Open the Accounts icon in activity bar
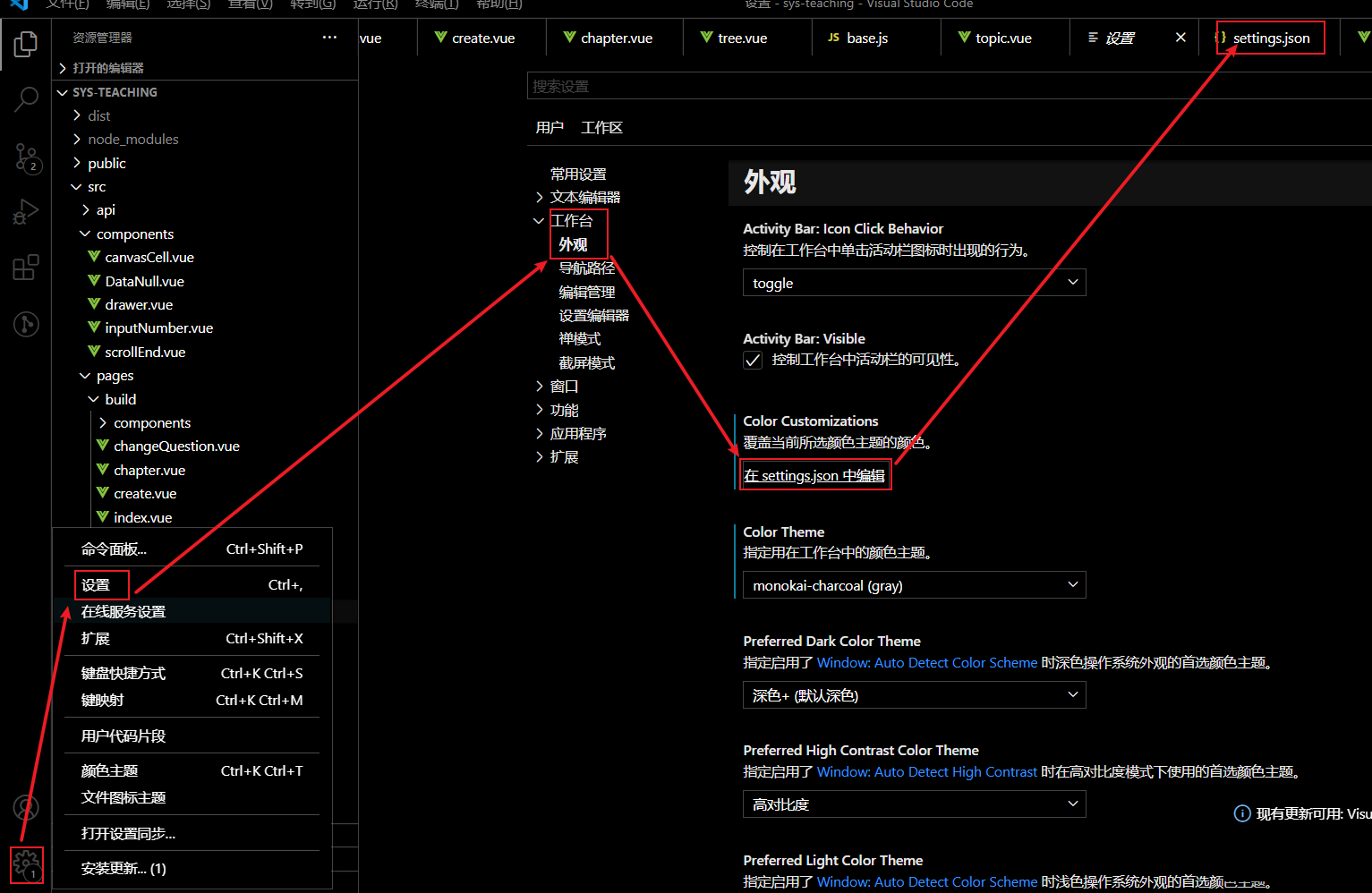The width and height of the screenshot is (1372, 893). (x=26, y=808)
